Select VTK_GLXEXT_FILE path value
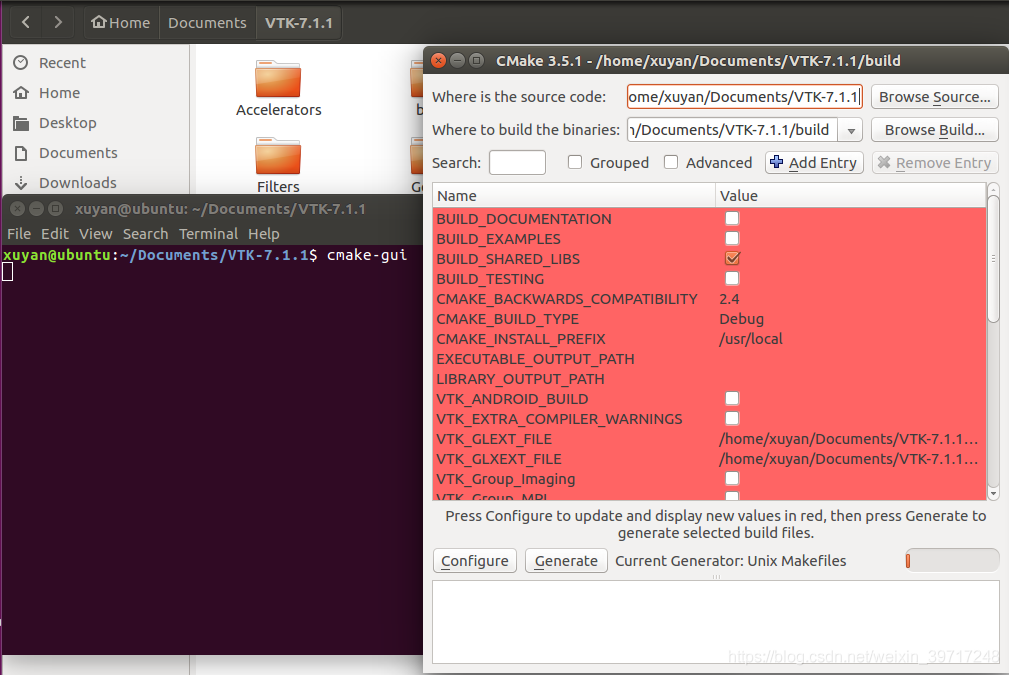The image size is (1009, 675). pos(848,459)
